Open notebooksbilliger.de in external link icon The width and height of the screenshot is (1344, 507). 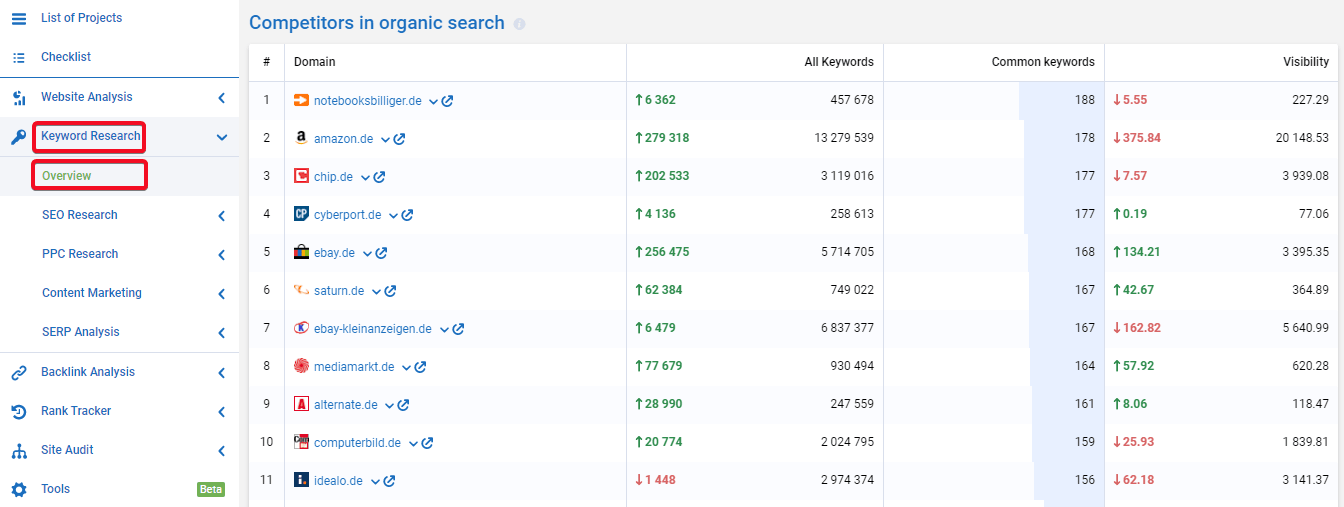pyautogui.click(x=448, y=101)
